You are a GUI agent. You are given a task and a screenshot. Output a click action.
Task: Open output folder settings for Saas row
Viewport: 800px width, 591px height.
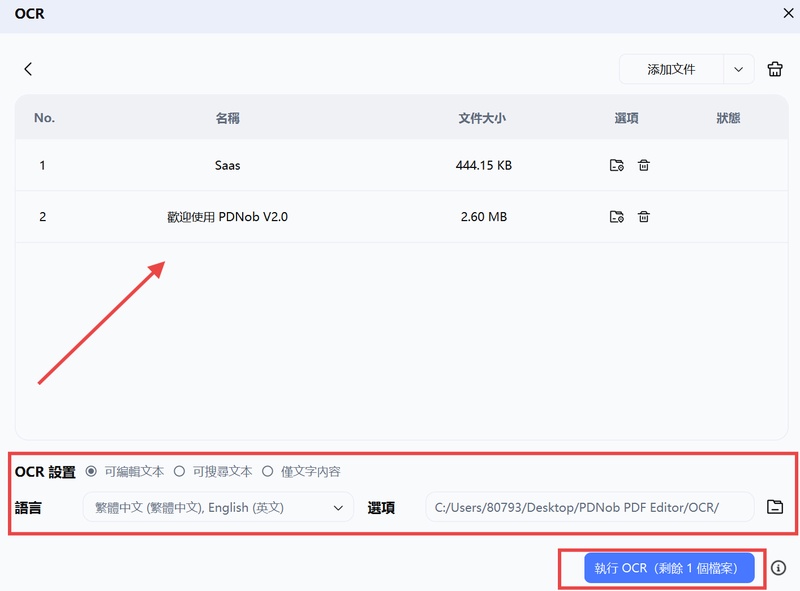(x=616, y=165)
